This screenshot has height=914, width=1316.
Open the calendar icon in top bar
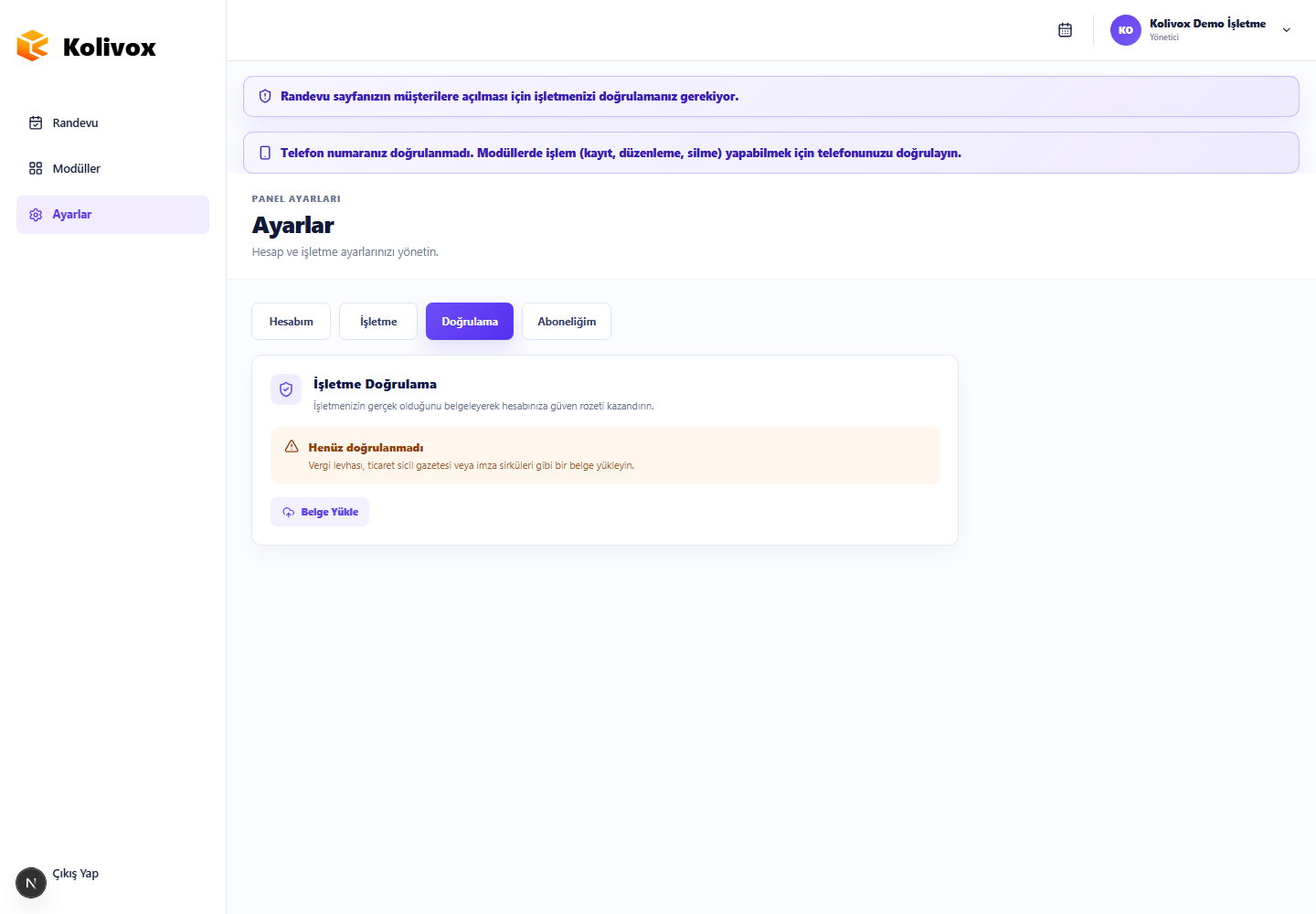click(x=1065, y=30)
